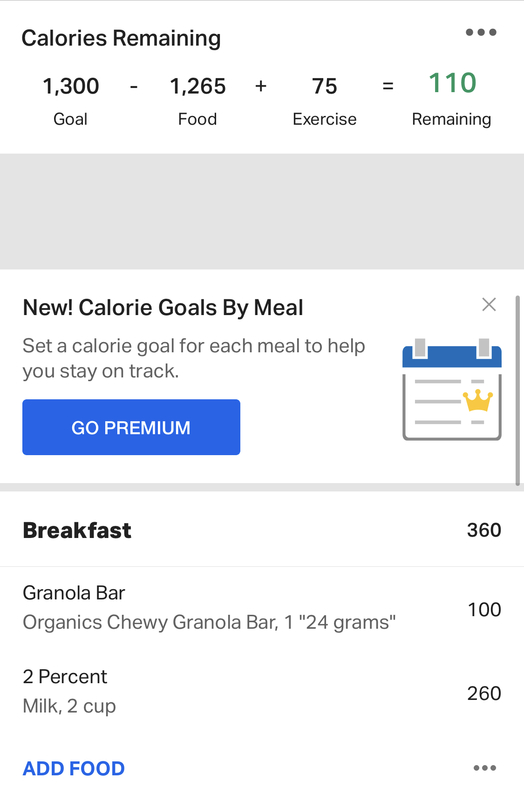The height and width of the screenshot is (800, 524).
Task: Tap ADD FOOD under Breakfast
Action: (x=73, y=768)
